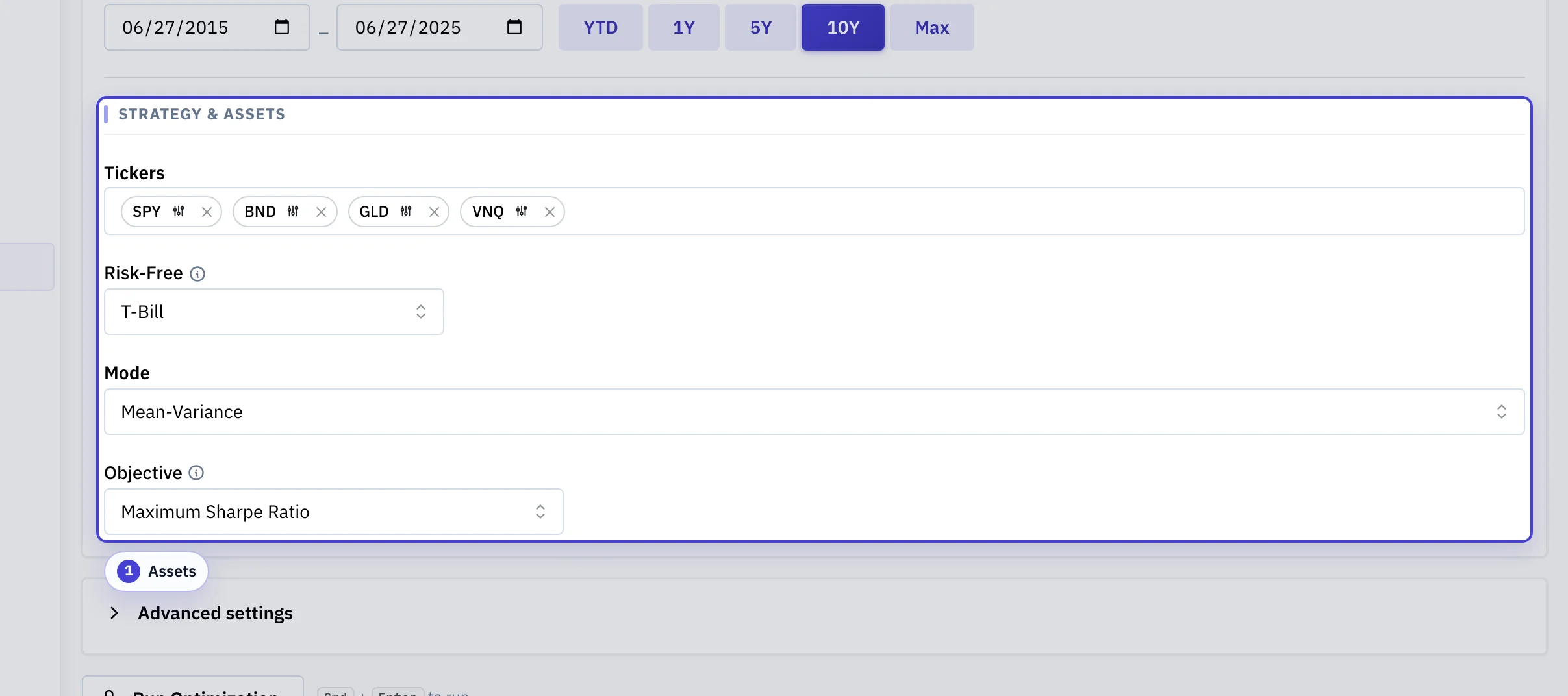Click the SPY ticker label

147,212
